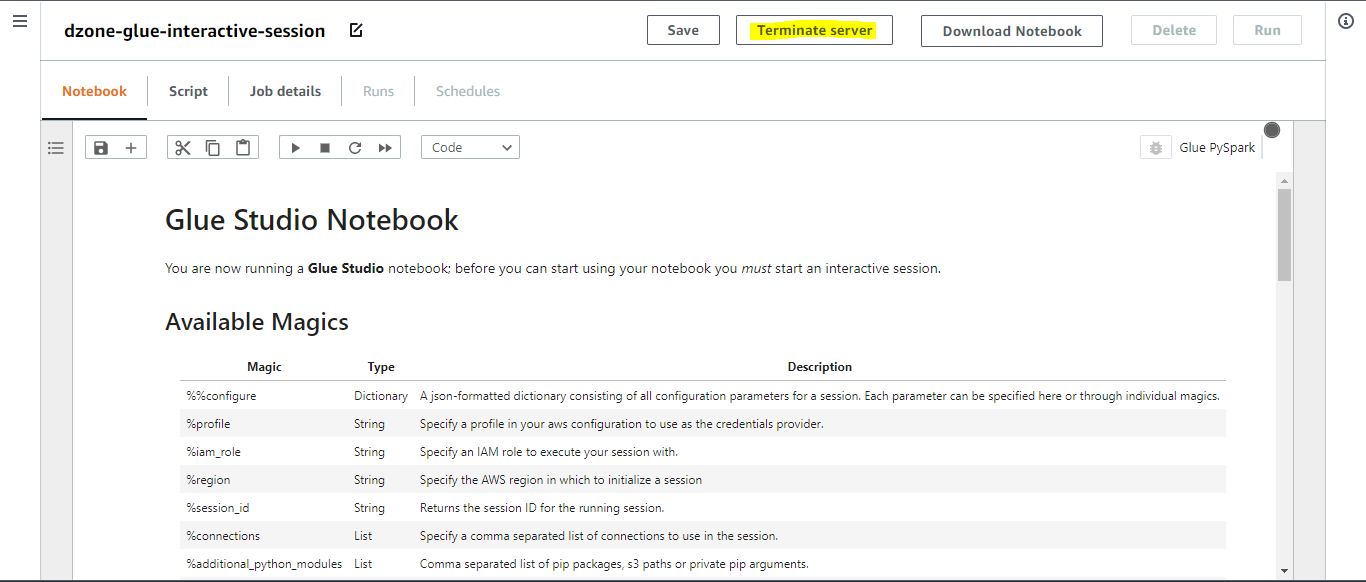1366x582 pixels.
Task: Switch to the Script tab
Action: click(188, 91)
